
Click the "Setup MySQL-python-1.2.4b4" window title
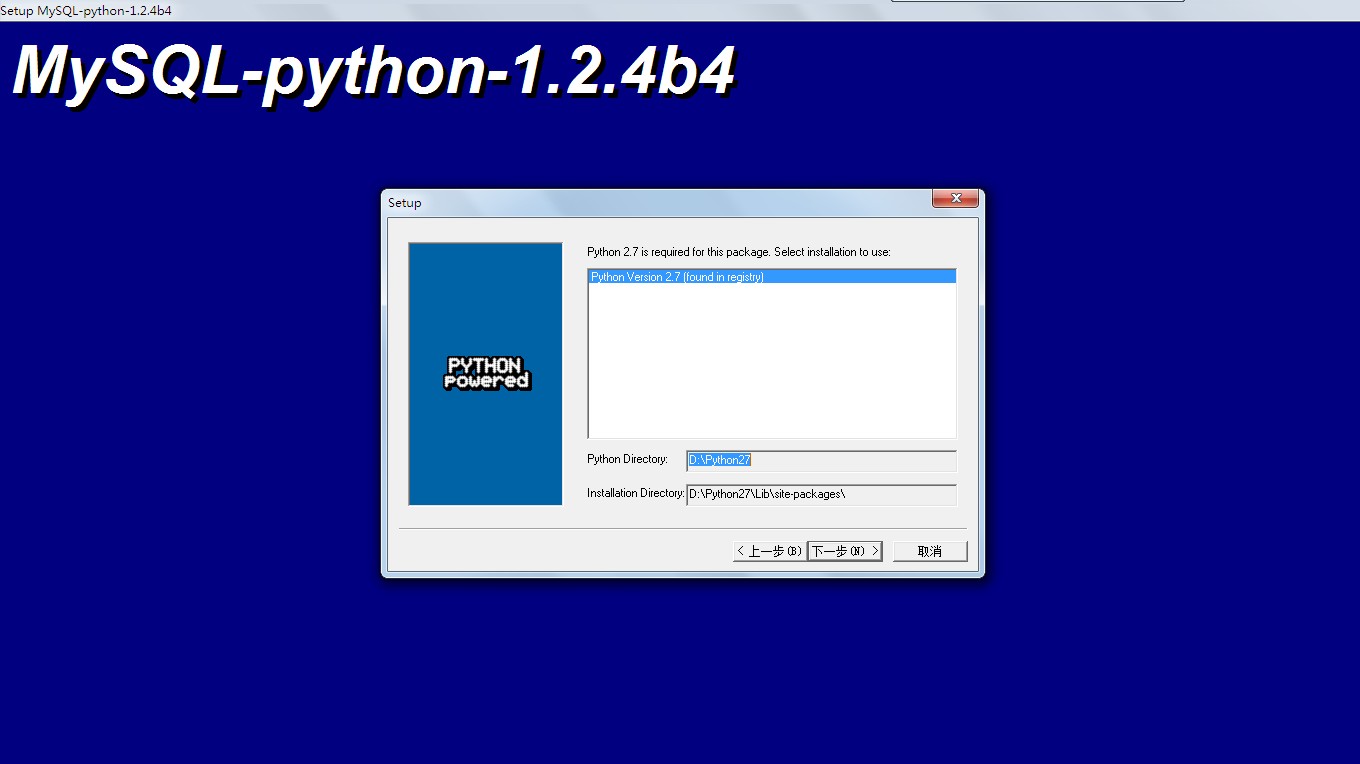(86, 10)
